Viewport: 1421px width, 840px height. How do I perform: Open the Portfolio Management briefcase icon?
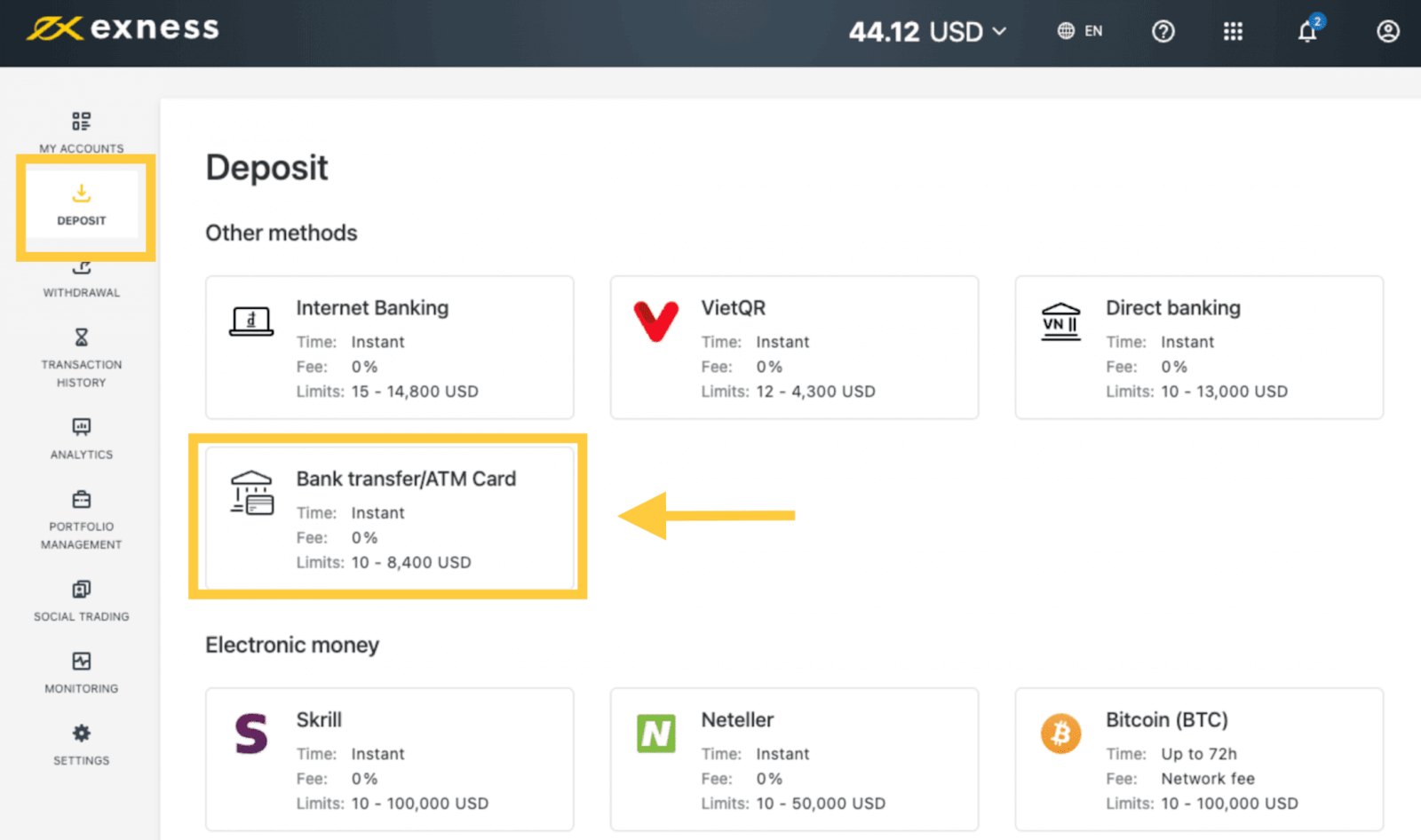point(82,499)
